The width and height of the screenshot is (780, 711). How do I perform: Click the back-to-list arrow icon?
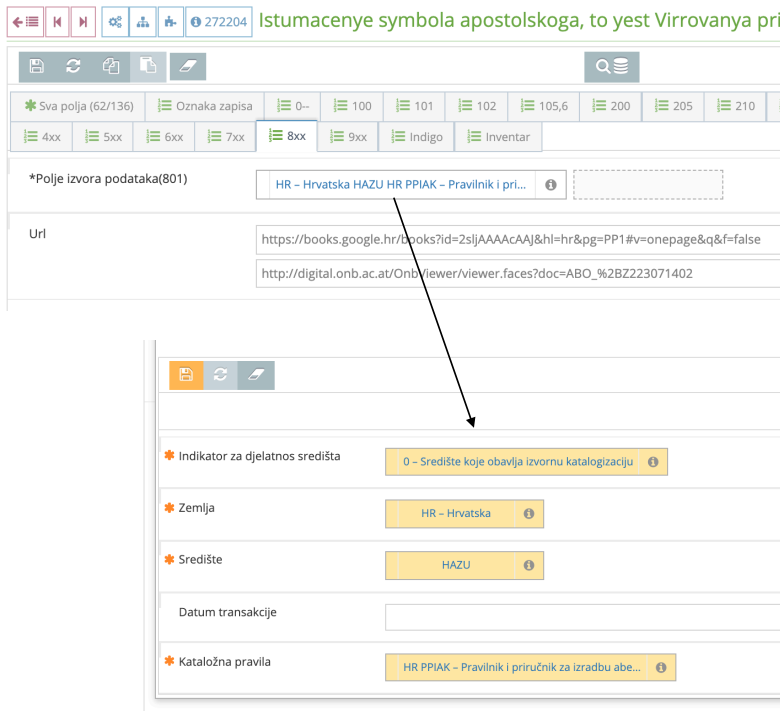click(x=25, y=22)
